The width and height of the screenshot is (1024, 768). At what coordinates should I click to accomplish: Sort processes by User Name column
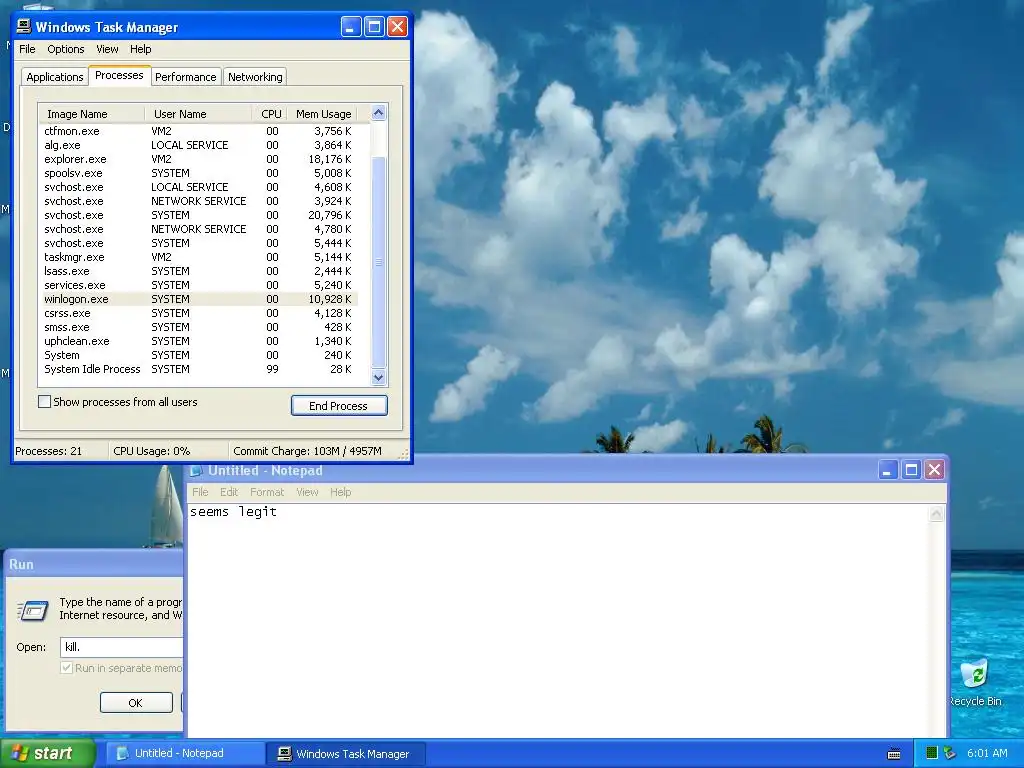click(x=198, y=114)
